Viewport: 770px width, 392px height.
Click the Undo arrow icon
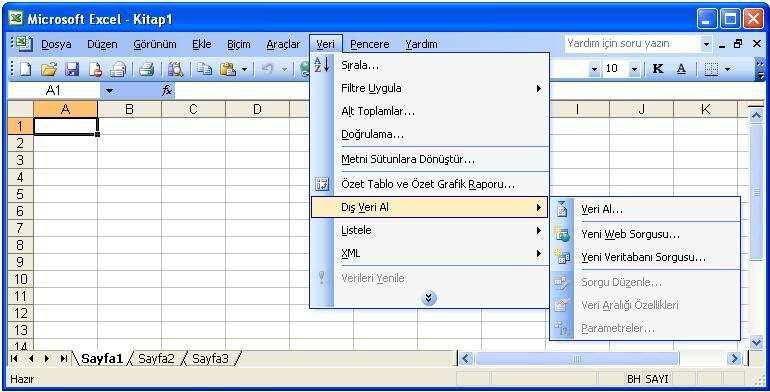pos(268,69)
